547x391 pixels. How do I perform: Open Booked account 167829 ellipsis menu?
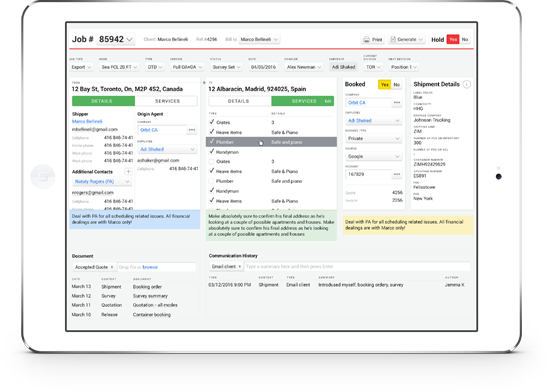[397, 174]
